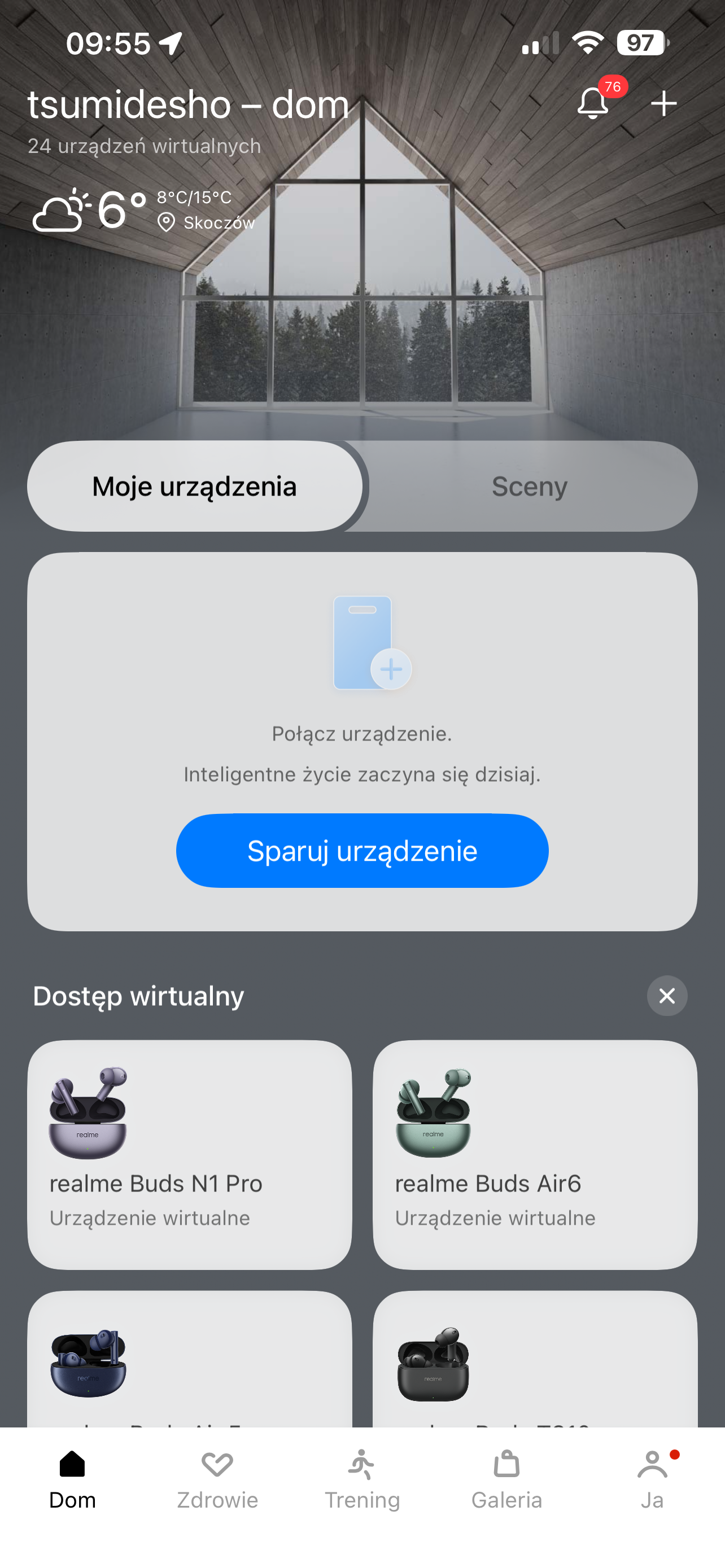Open the cloudy weather icon widget
Image resolution: width=725 pixels, height=1568 pixels.
tap(62, 210)
